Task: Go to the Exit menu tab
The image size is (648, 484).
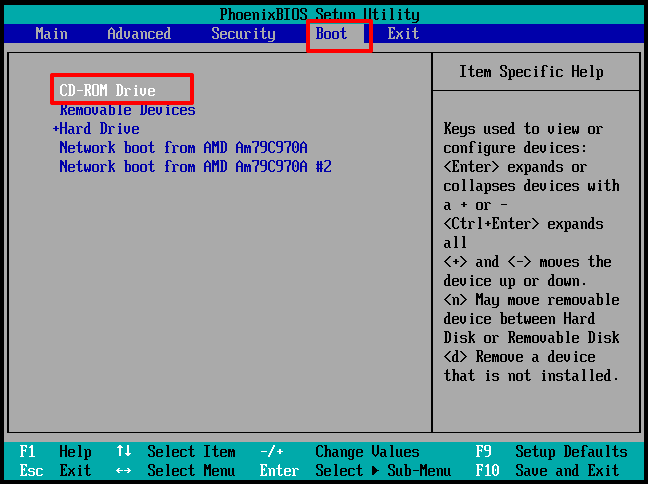Action: 403,33
